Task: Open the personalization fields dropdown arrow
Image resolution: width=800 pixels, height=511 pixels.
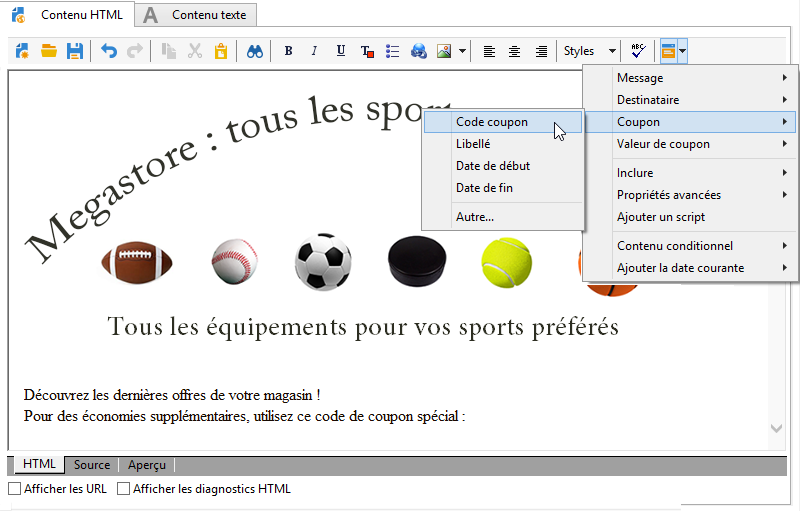Action: (682, 51)
